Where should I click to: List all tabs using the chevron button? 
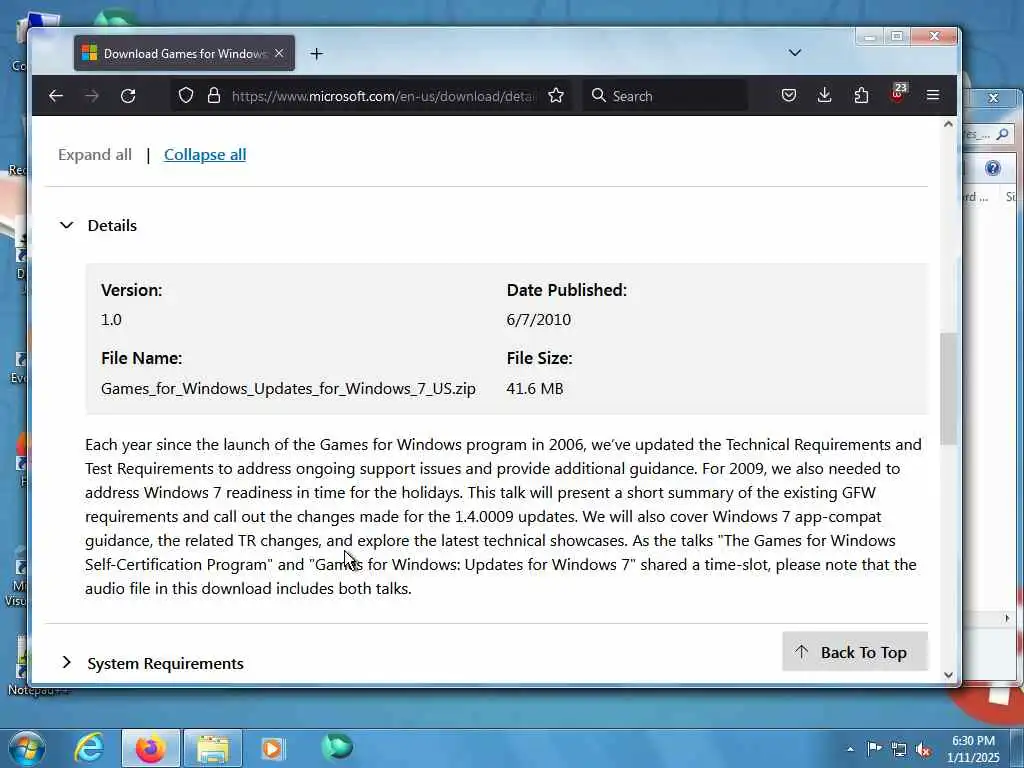coord(795,53)
